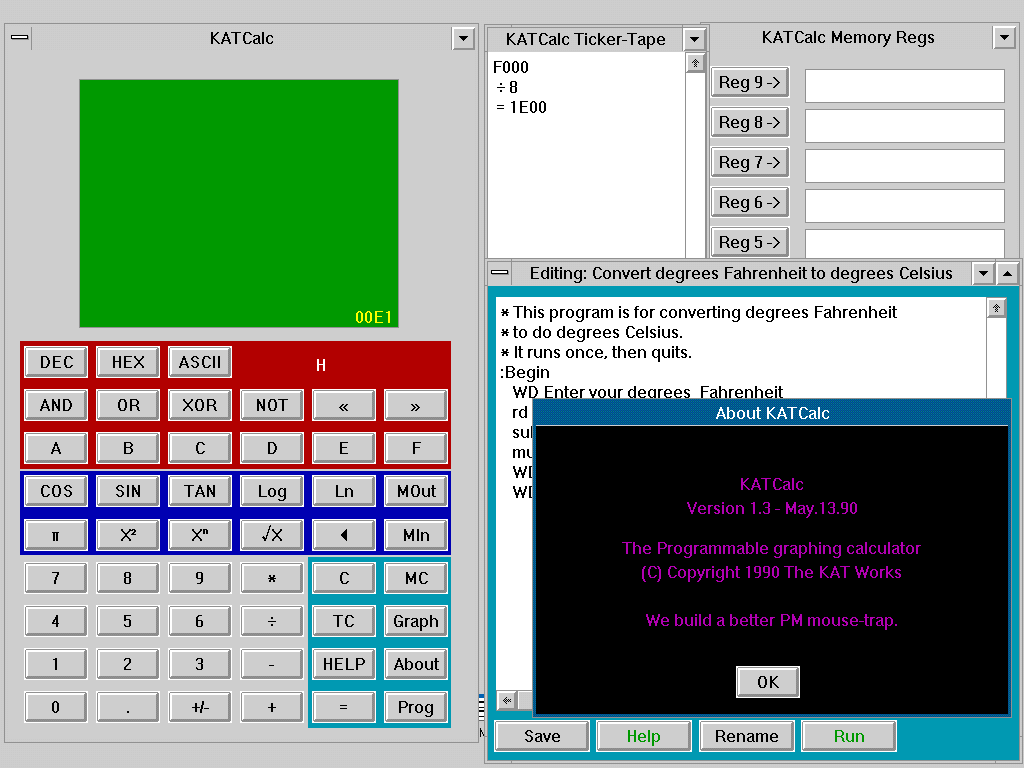1024x768 pixels.
Task: Click the NOT logic button
Action: pos(272,406)
